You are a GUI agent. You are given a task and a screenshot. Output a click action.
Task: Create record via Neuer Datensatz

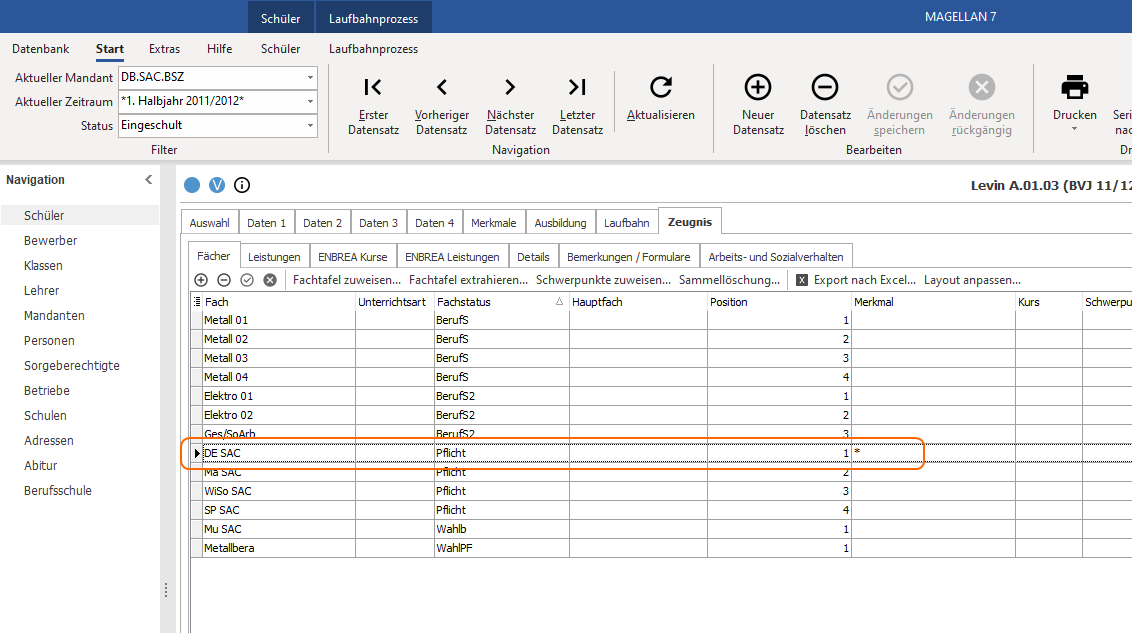(x=758, y=105)
